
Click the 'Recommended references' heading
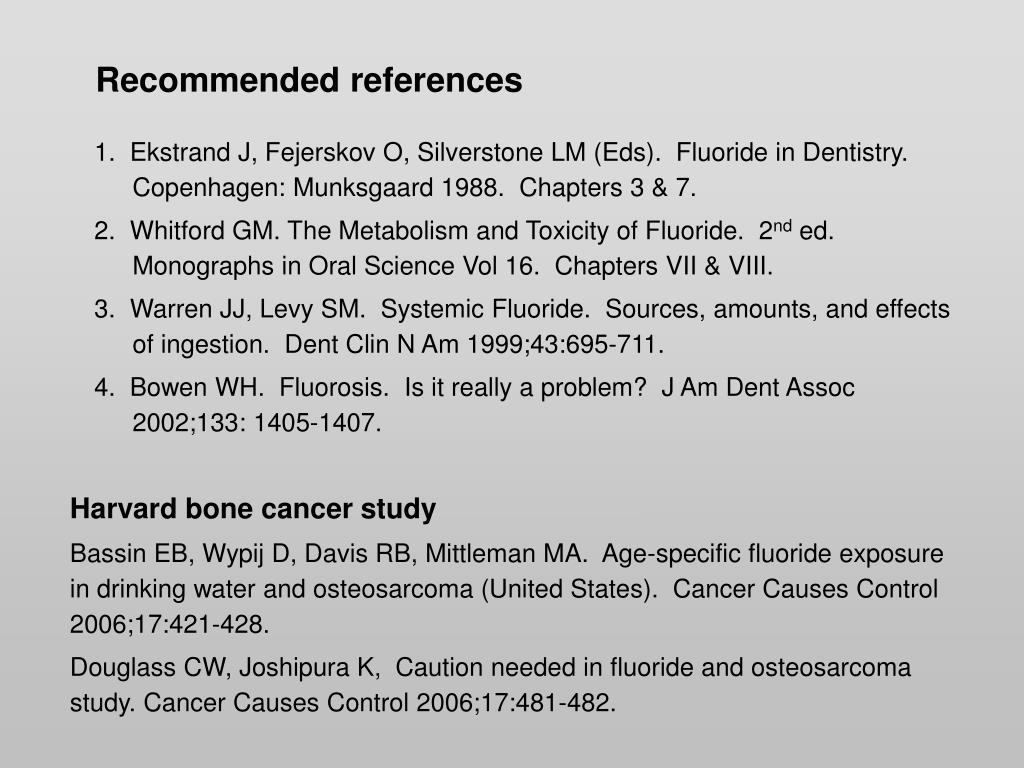coord(309,80)
